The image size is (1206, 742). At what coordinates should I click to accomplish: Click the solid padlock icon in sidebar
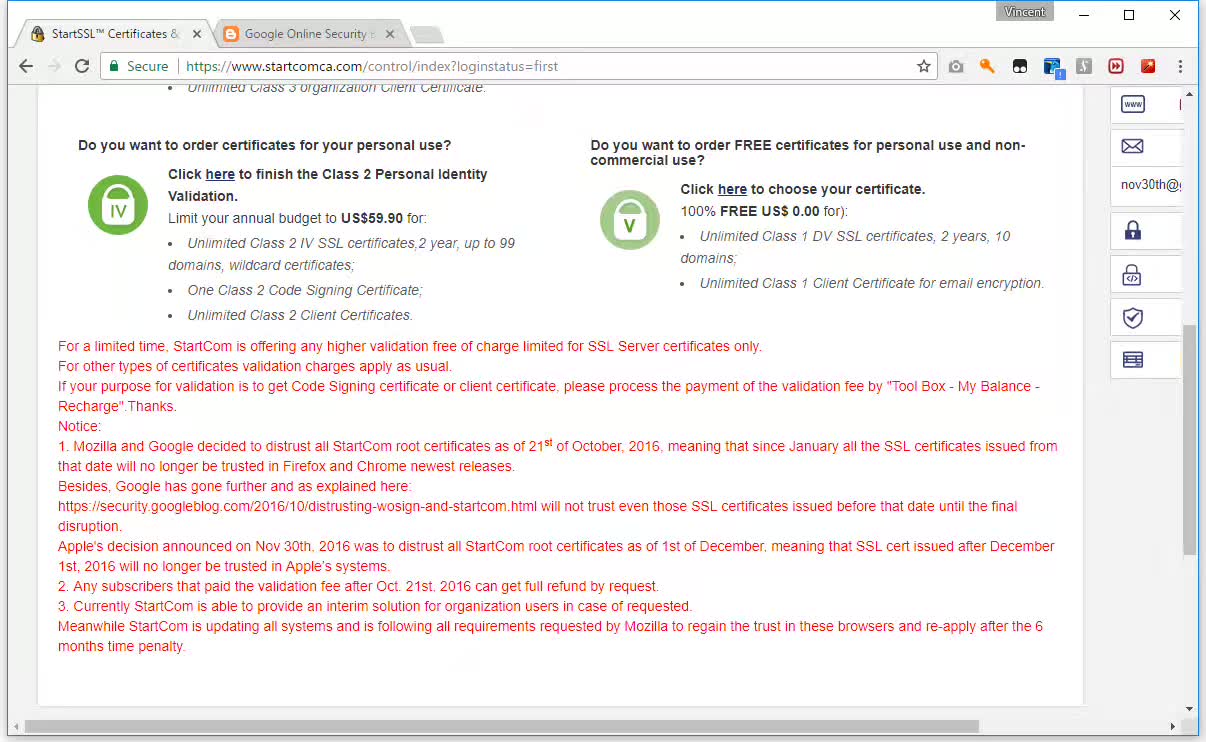(x=1133, y=231)
